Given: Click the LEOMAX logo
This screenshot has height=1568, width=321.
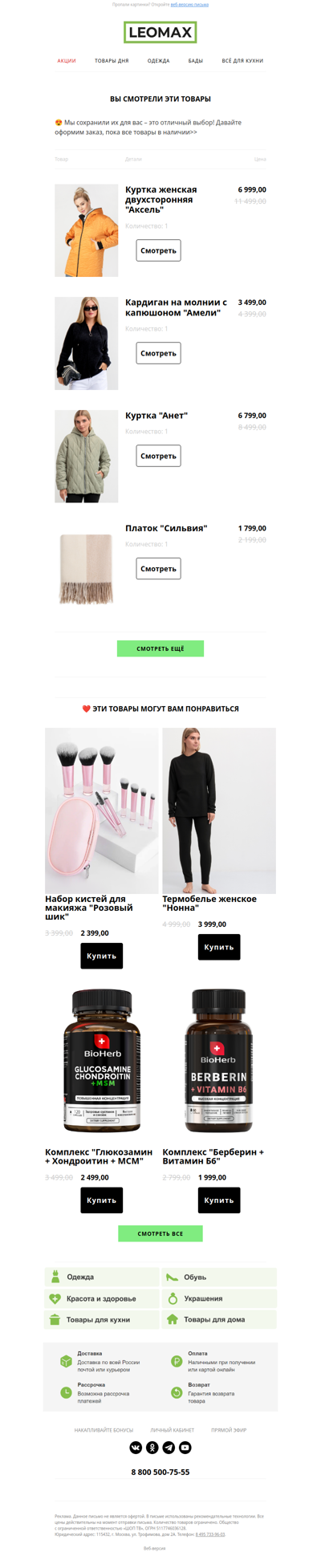Looking at the screenshot, I should click(160, 33).
